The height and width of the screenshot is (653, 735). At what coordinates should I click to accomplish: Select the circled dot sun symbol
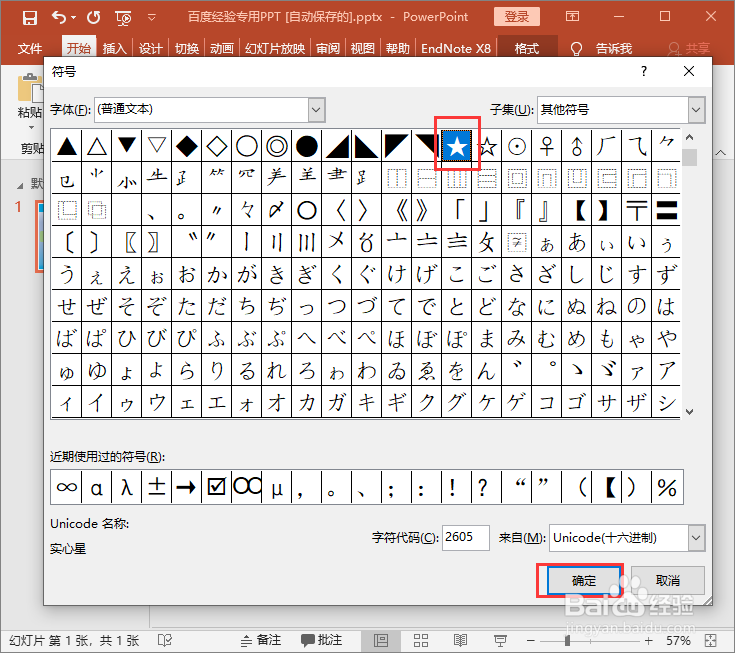tap(517, 146)
